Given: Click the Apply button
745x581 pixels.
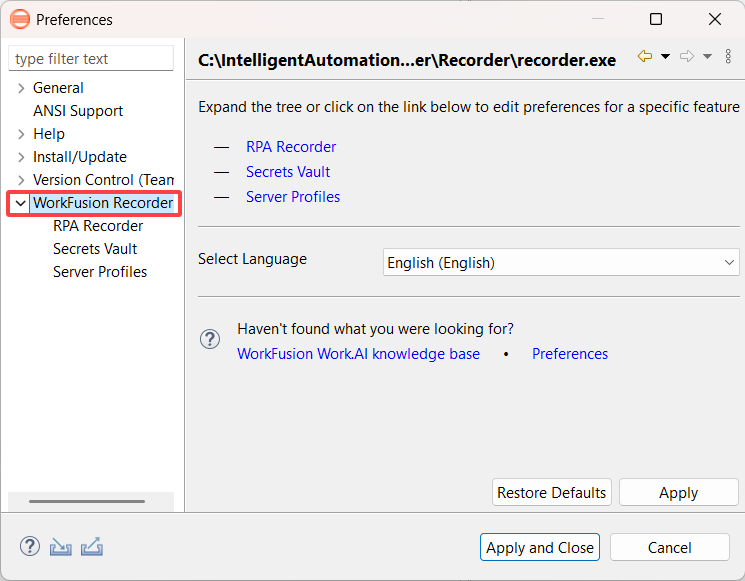Looking at the screenshot, I should [x=678, y=493].
